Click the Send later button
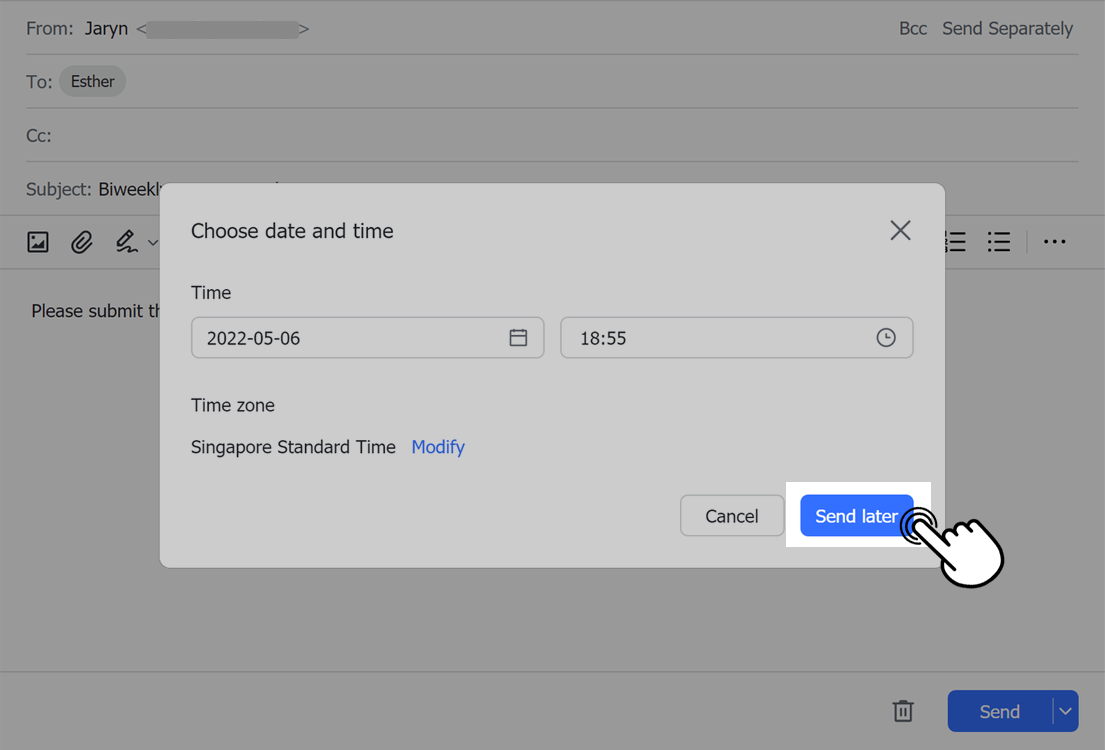Image resolution: width=1105 pixels, height=750 pixels. (x=856, y=516)
